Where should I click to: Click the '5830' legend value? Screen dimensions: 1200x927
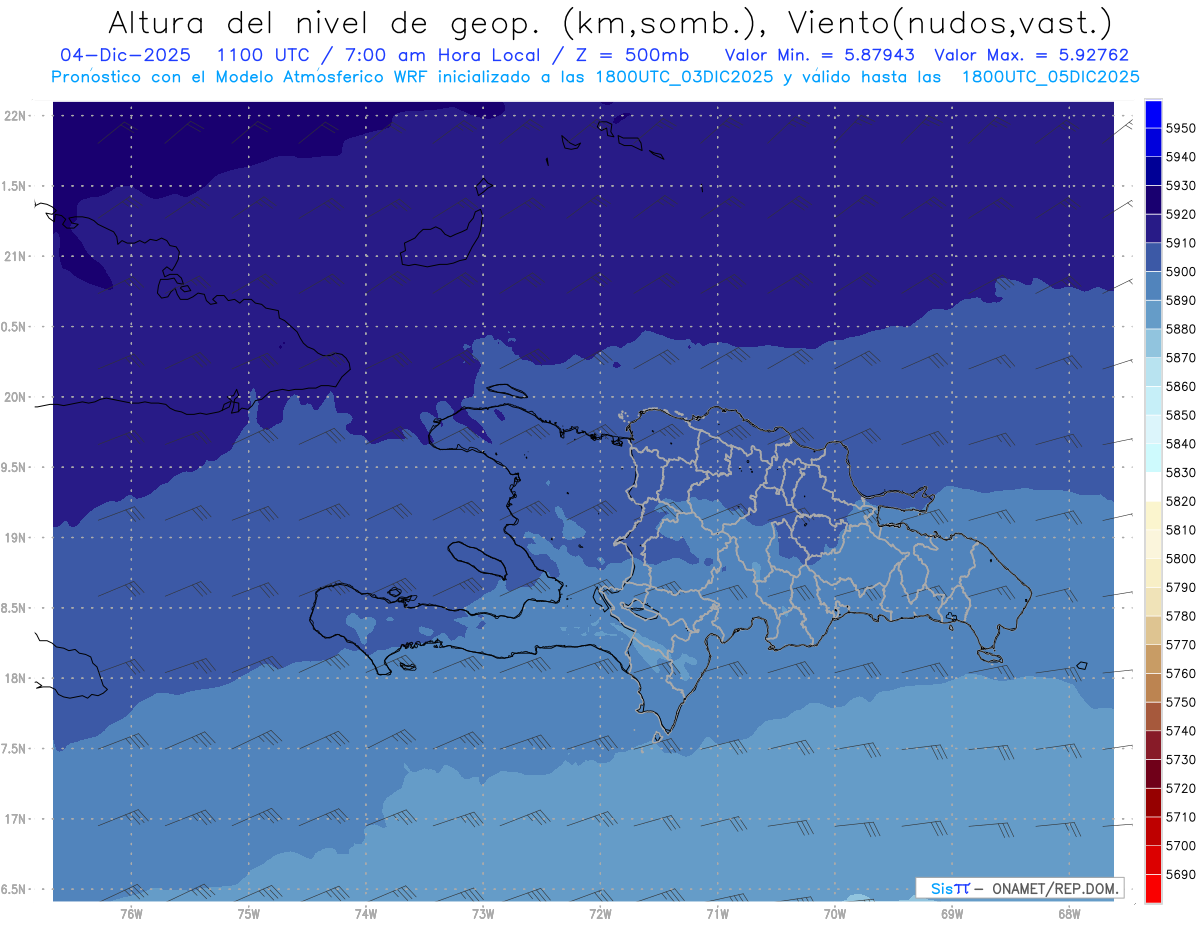pyautogui.click(x=1181, y=472)
